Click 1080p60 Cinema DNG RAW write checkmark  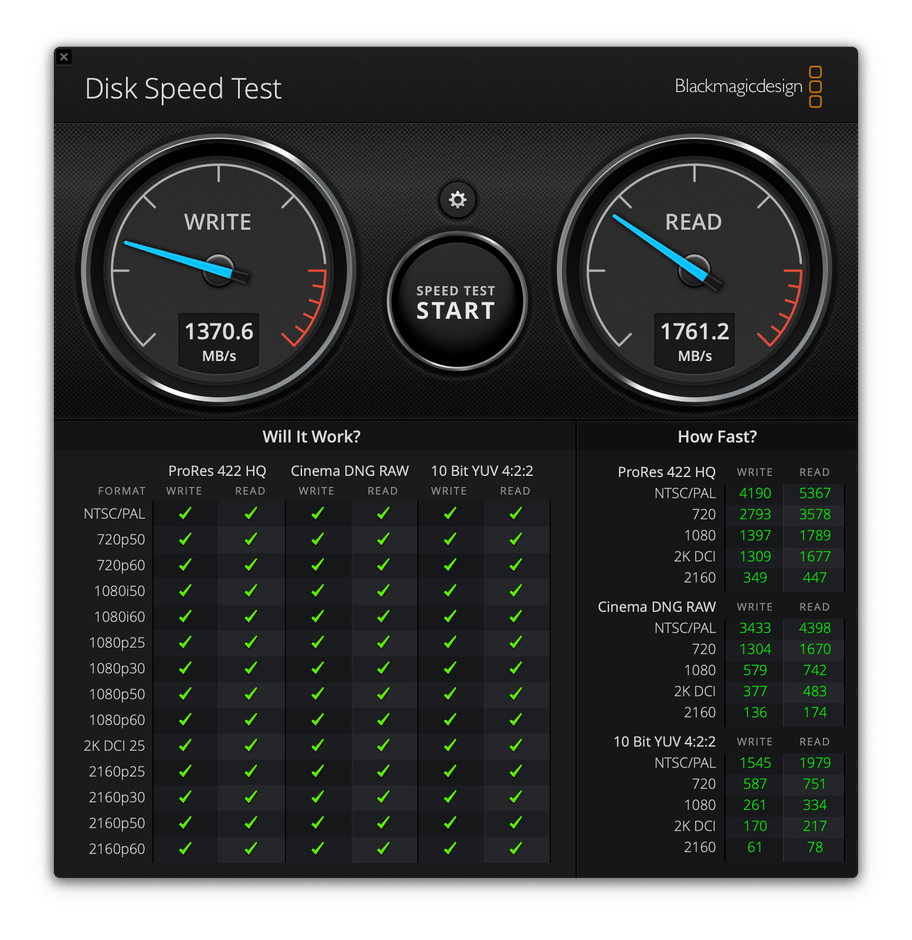click(317, 720)
